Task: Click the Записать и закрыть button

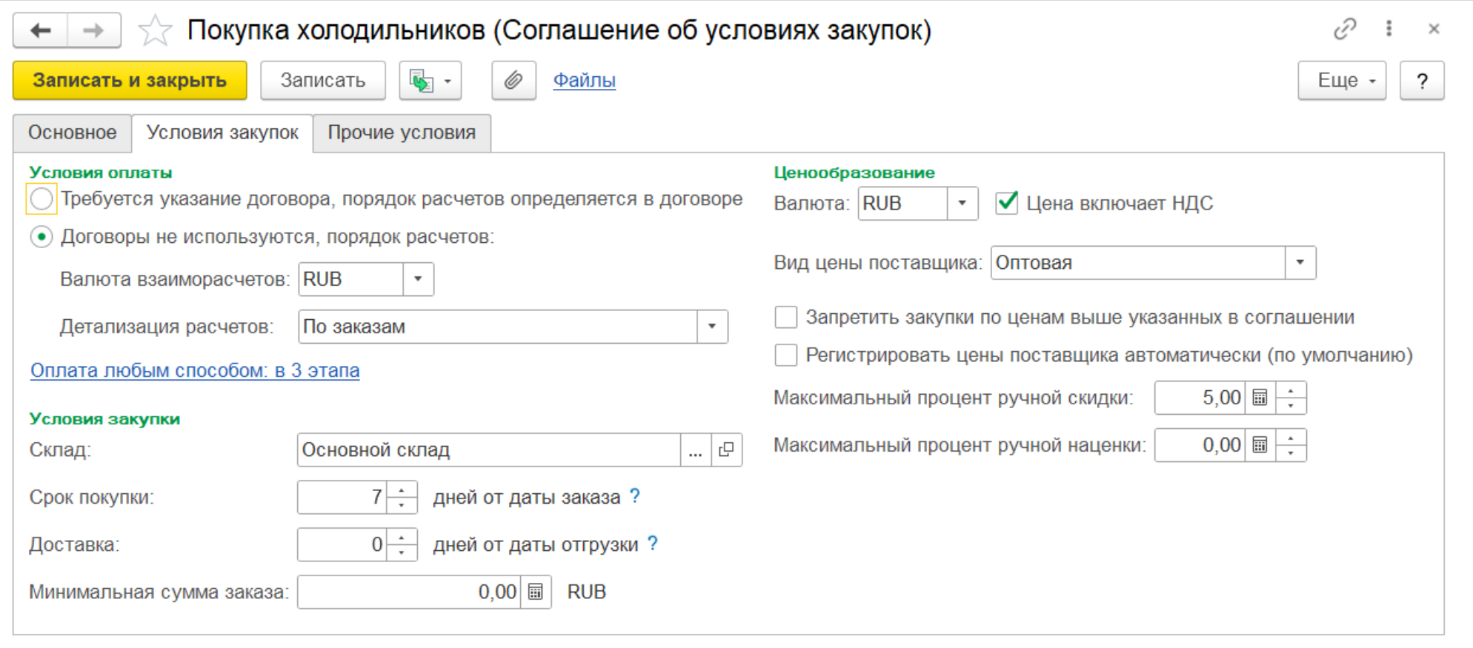Action: (x=129, y=81)
